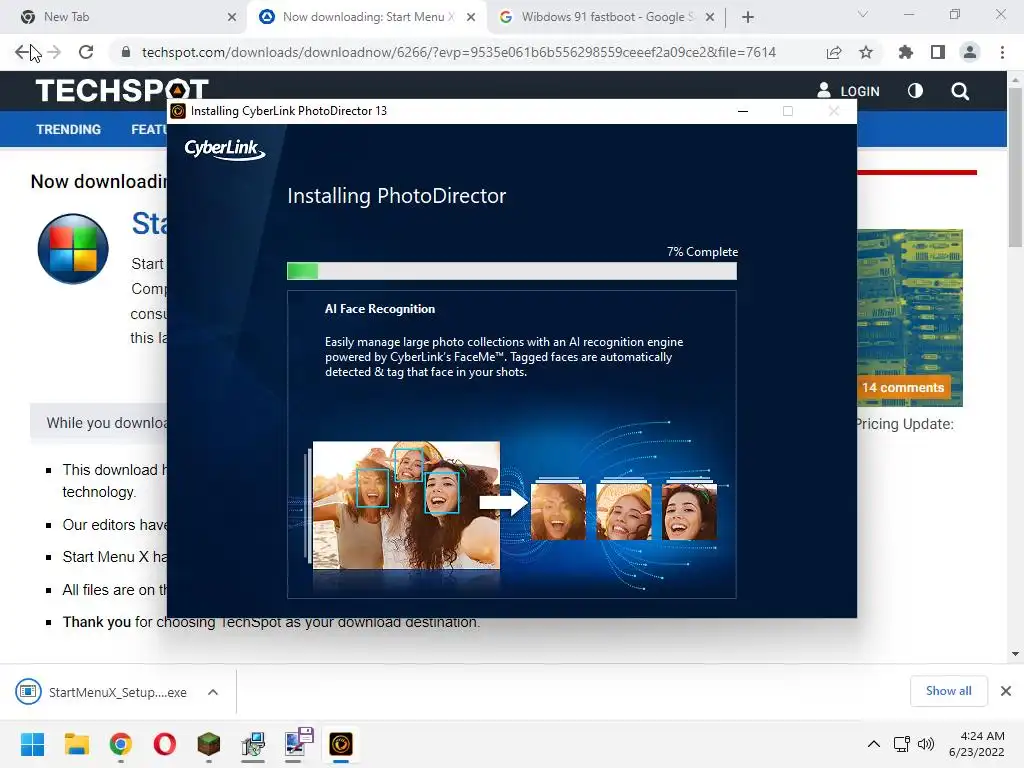Click the TechSpot logo
Viewport: 1024px width, 768px height.
click(x=122, y=90)
